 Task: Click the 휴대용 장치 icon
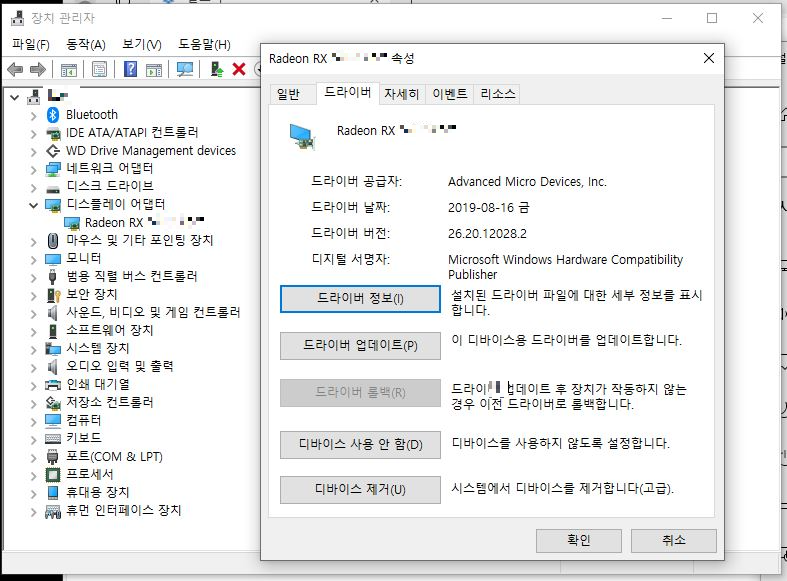pos(53,493)
